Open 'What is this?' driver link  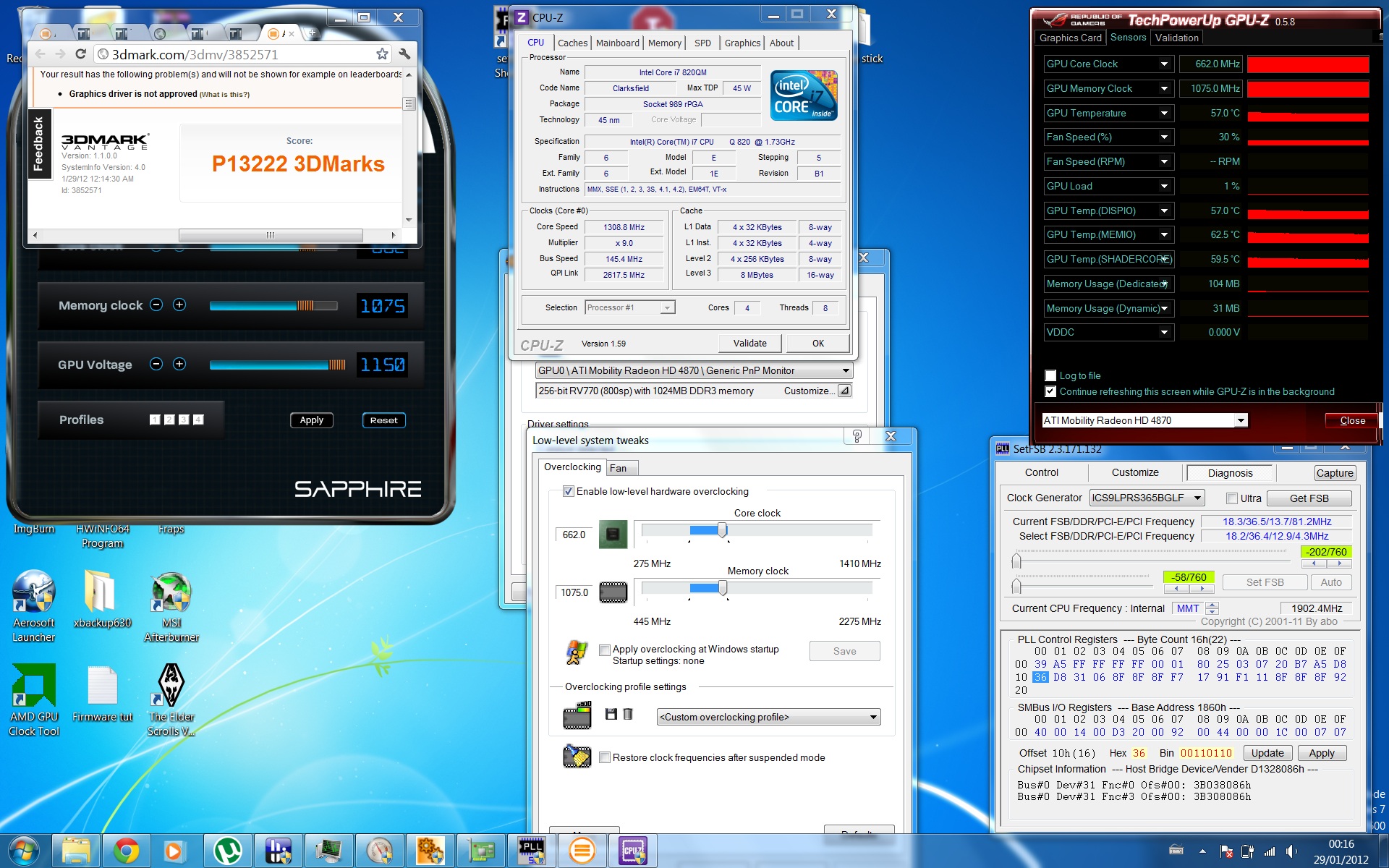point(225,95)
